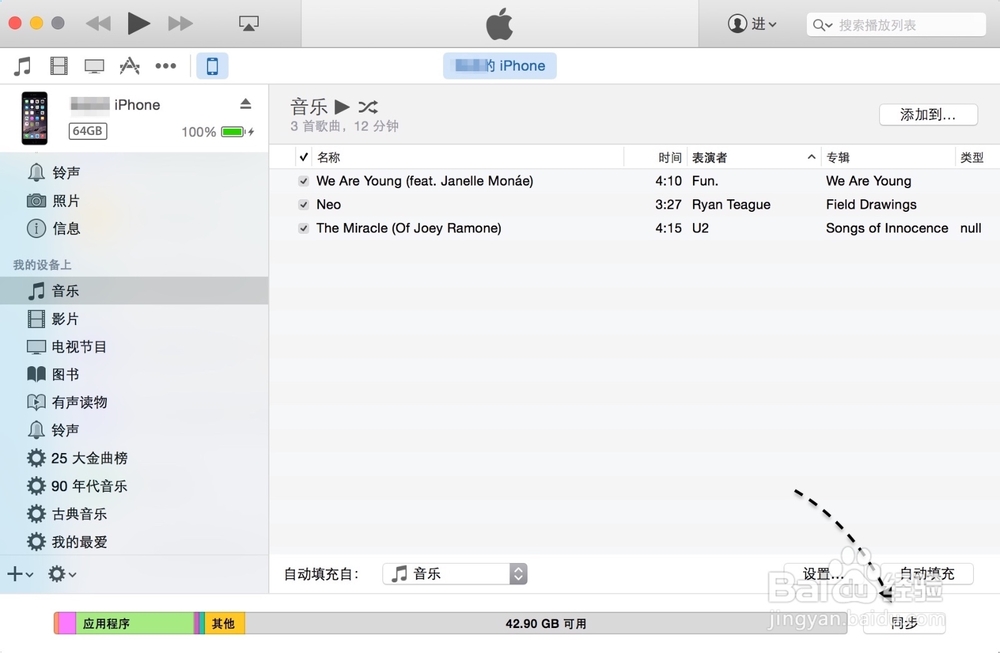Select the iPhone tab in center
1000x653 pixels.
500,66
